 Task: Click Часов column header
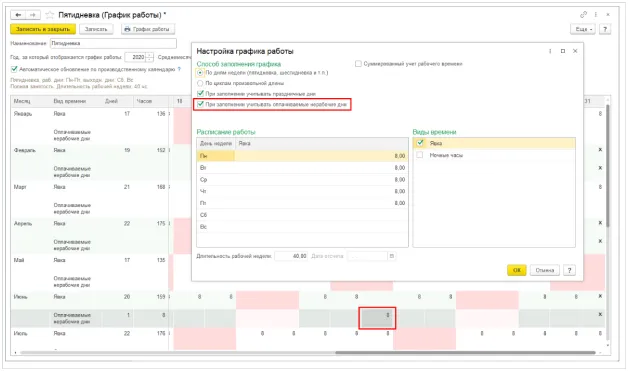click(x=150, y=101)
